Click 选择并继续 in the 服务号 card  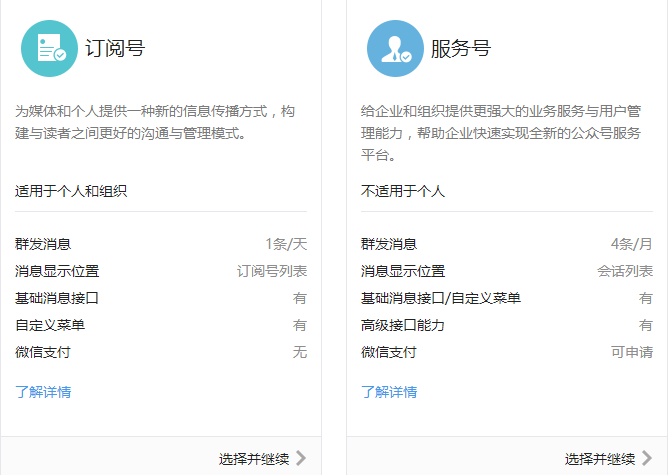pos(600,459)
